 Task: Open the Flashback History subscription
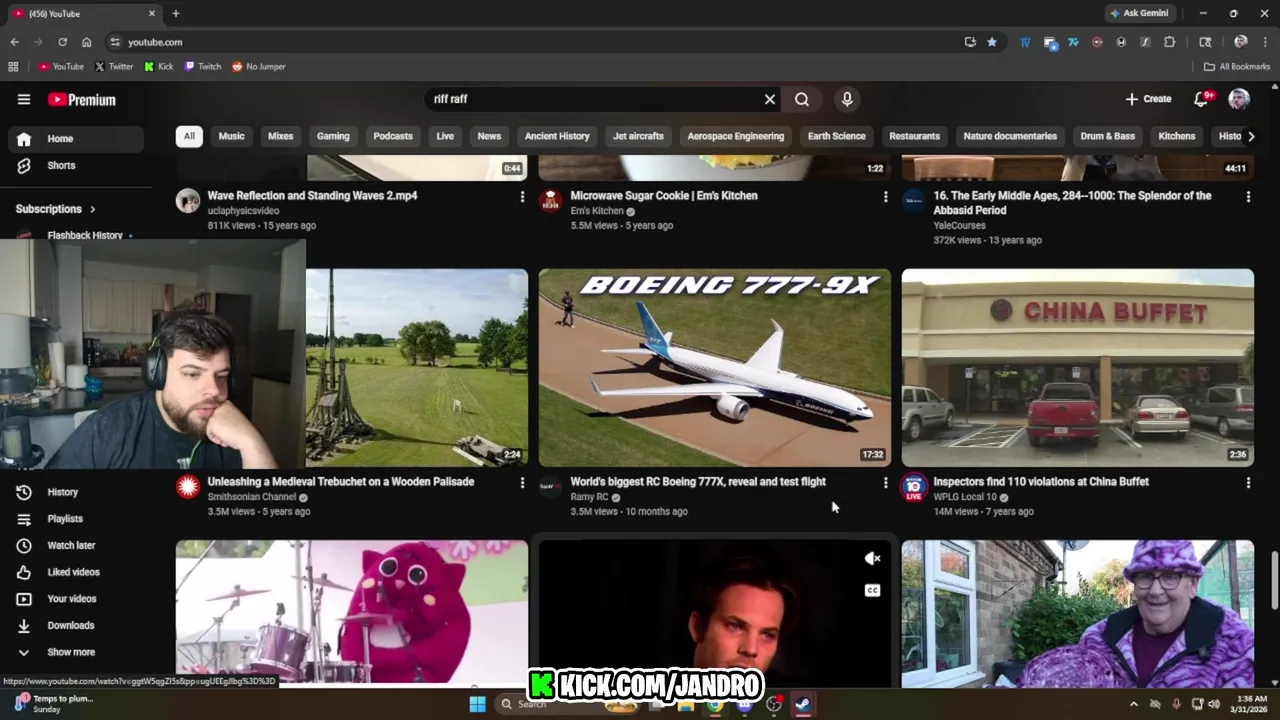click(84, 235)
